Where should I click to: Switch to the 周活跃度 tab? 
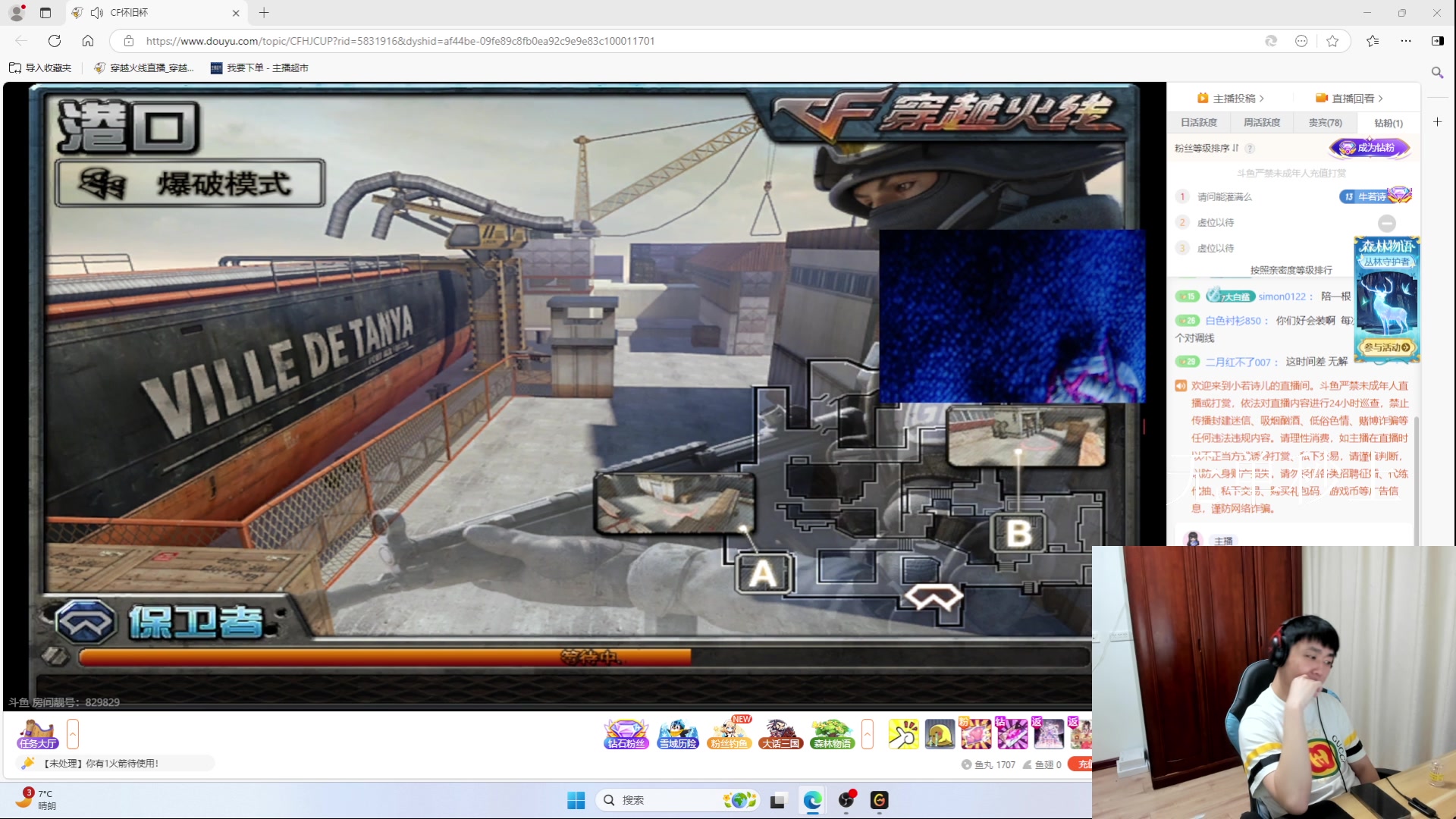click(x=1261, y=123)
